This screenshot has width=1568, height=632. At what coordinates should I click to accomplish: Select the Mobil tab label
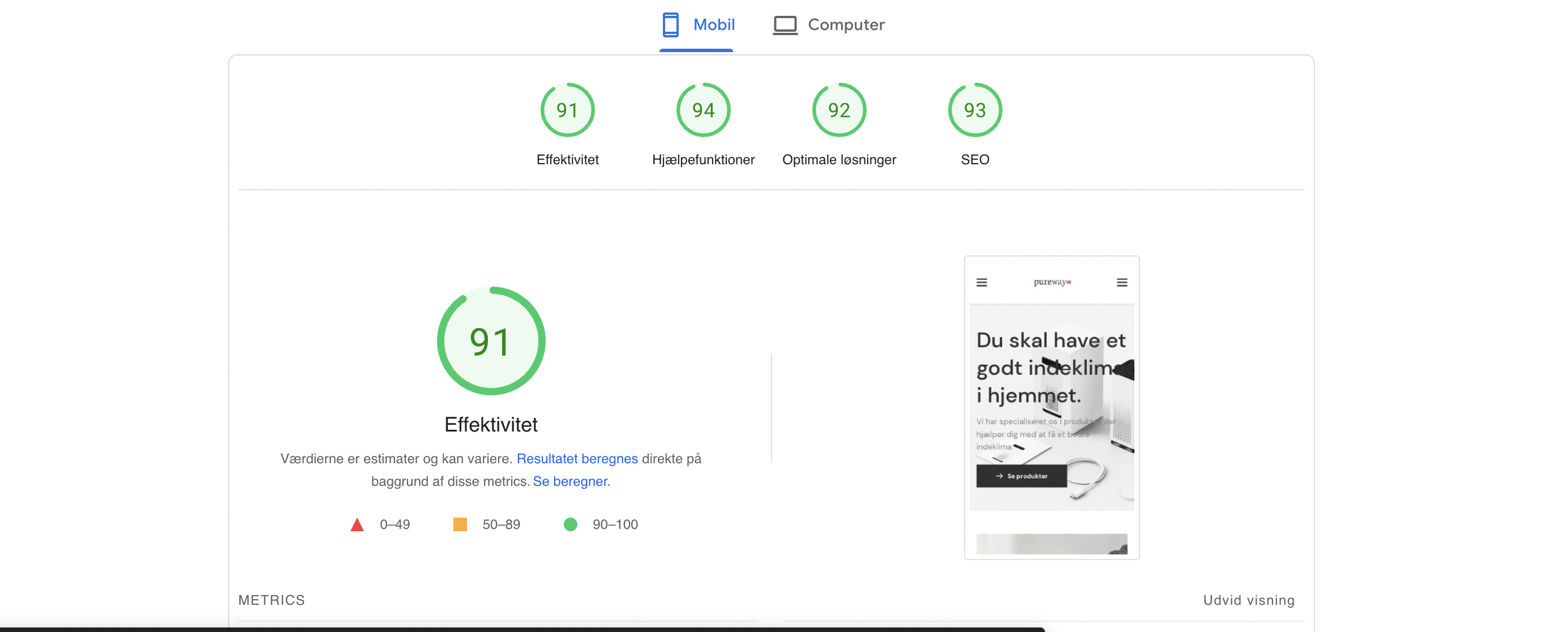click(713, 25)
